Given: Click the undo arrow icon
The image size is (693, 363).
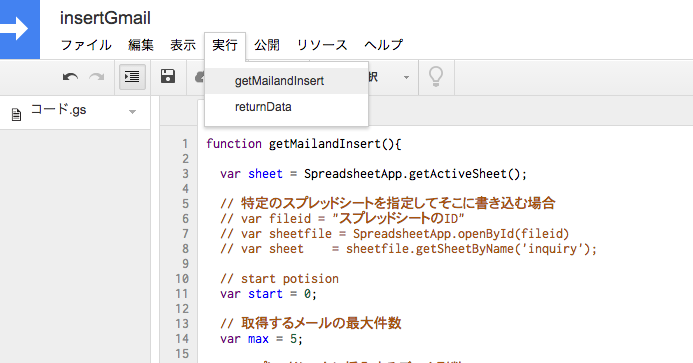Looking at the screenshot, I should pyautogui.click(x=70, y=77).
